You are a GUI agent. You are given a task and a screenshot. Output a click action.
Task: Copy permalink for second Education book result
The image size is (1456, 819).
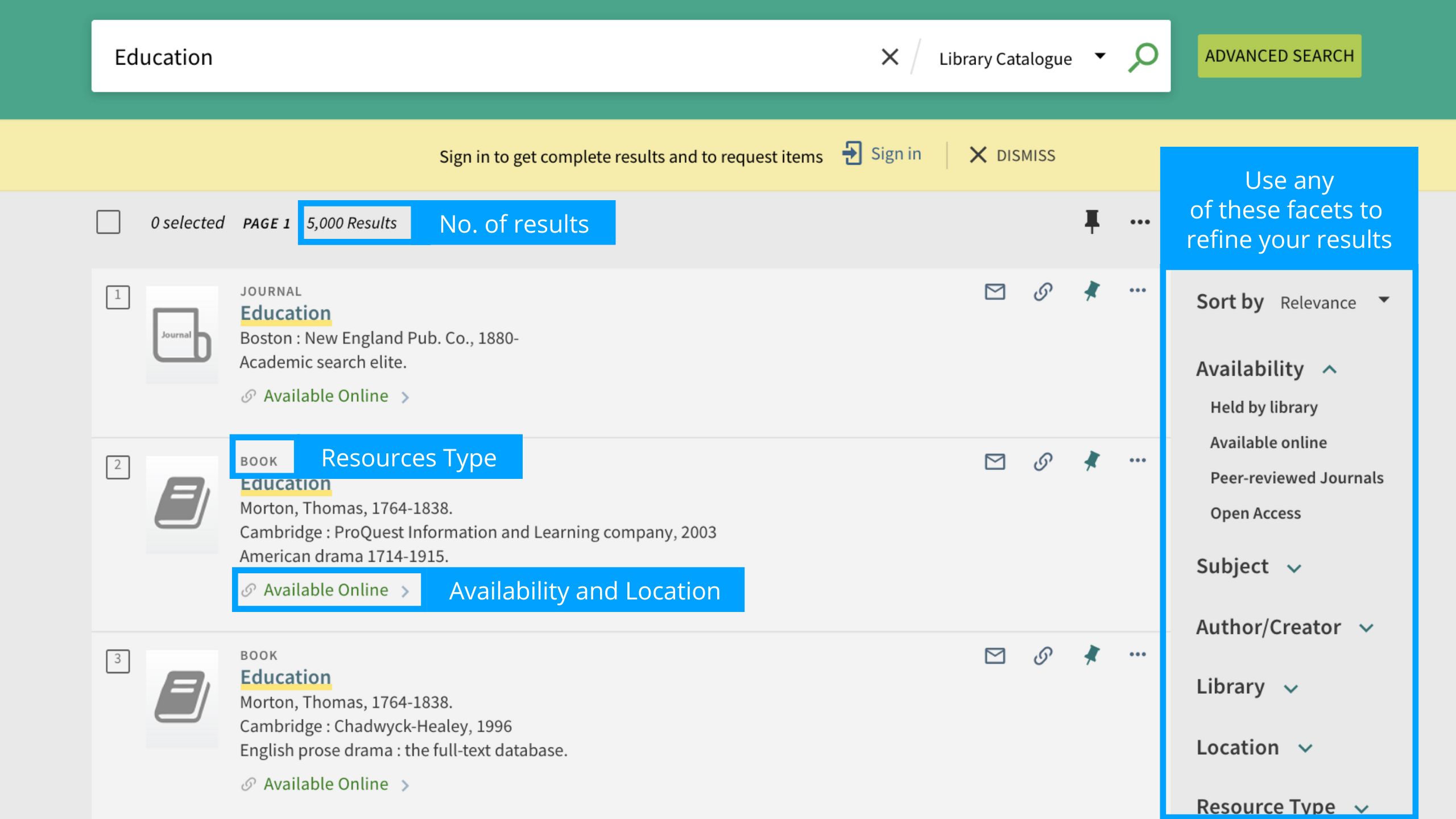[1043, 461]
